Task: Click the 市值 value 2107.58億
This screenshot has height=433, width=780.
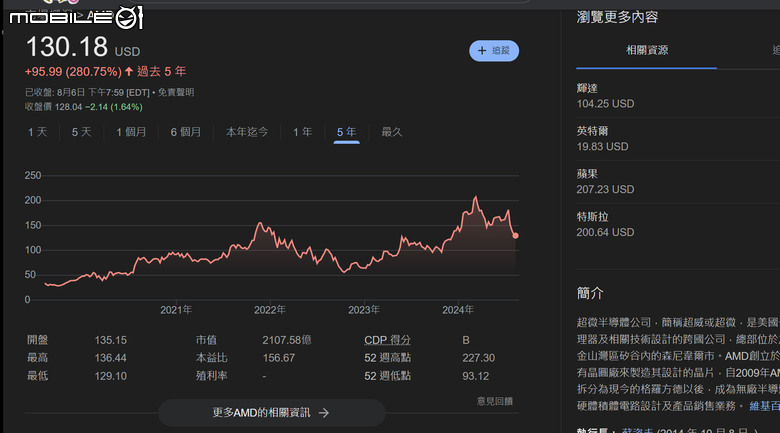Action: [287, 340]
